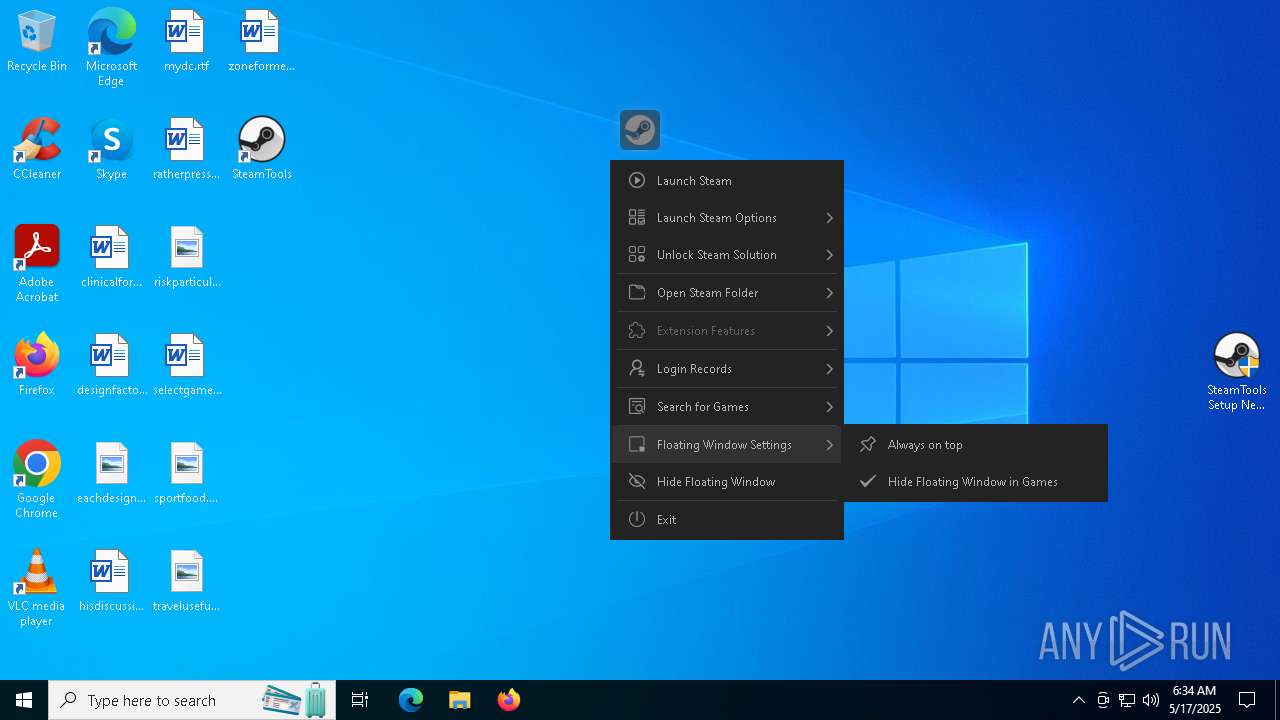Viewport: 1280px width, 720px height.
Task: Select mydc.rtf desktop file
Action: (x=186, y=42)
